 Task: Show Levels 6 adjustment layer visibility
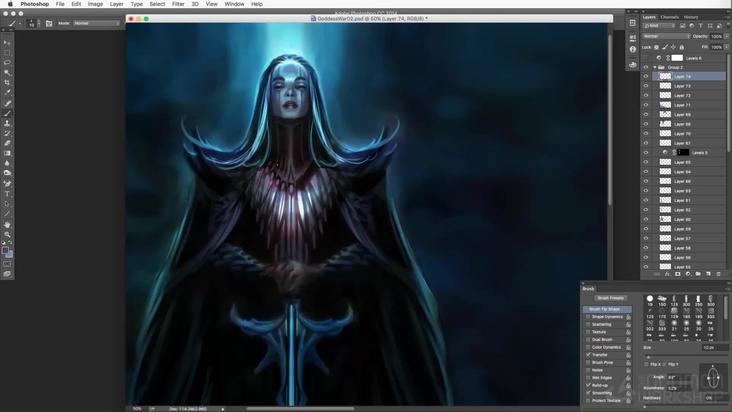646,58
